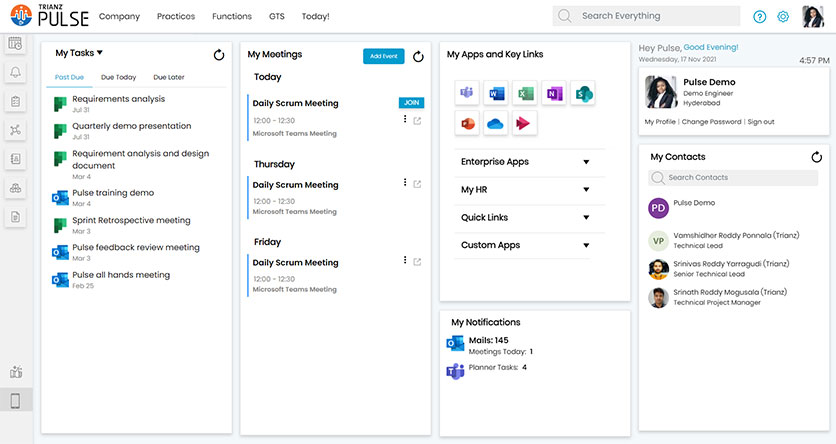
Task: Open the Pulse all hands meeting task
Action: pyautogui.click(x=121, y=275)
